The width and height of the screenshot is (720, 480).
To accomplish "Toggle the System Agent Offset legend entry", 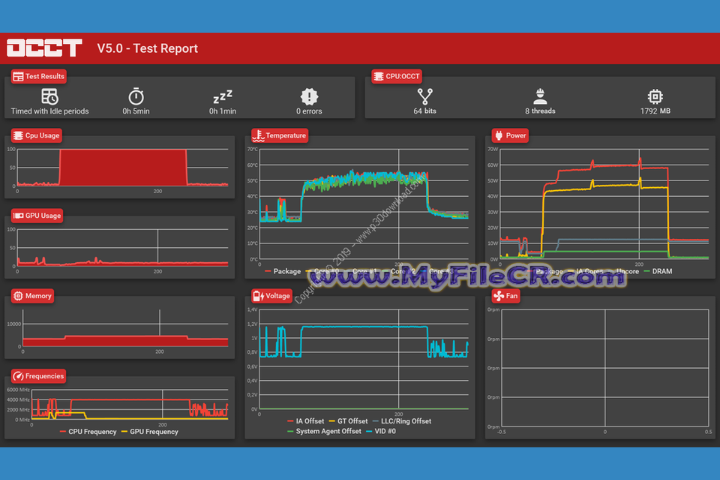I will [x=324, y=431].
